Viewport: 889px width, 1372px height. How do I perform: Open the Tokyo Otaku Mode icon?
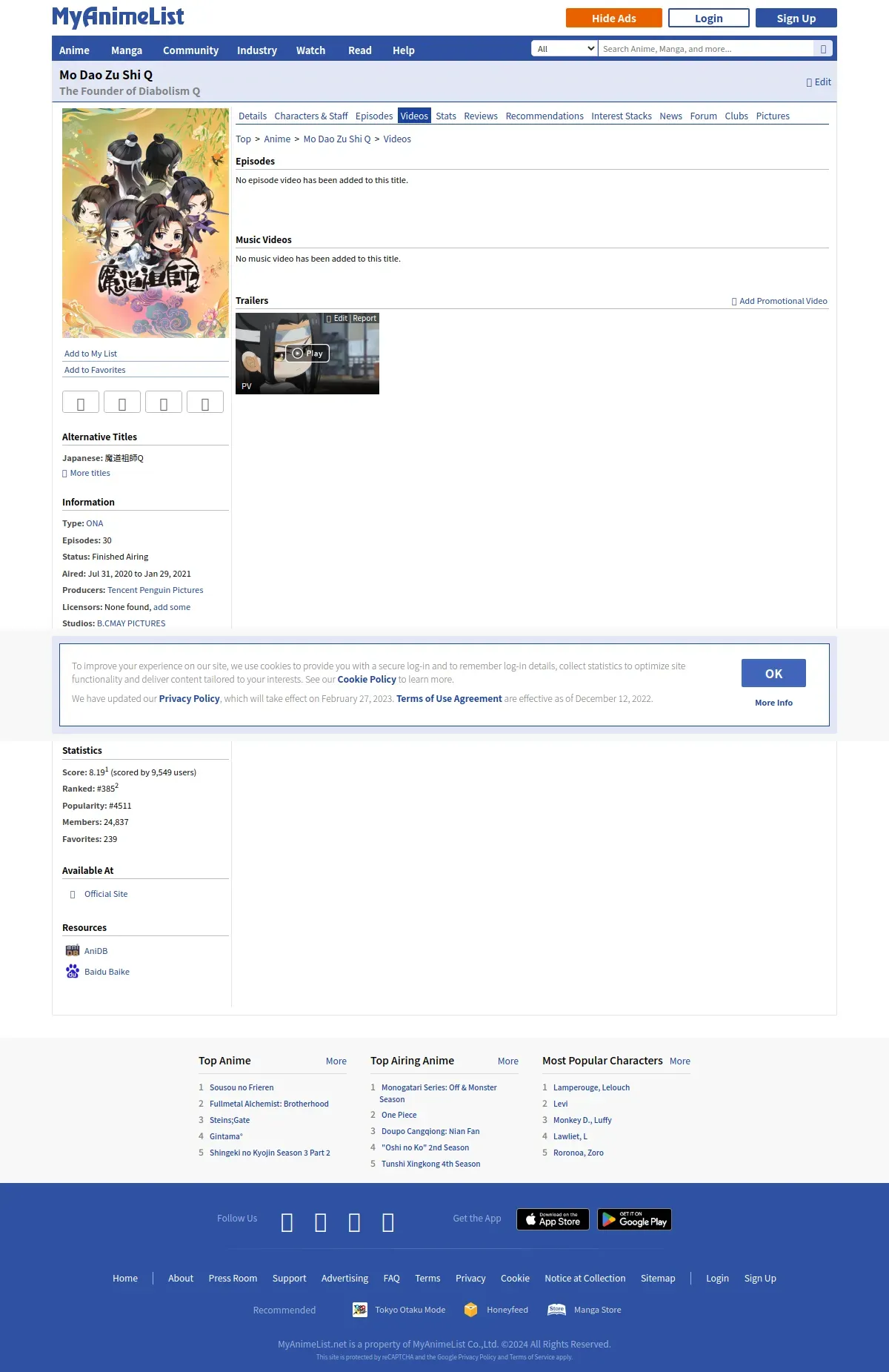tap(360, 1310)
